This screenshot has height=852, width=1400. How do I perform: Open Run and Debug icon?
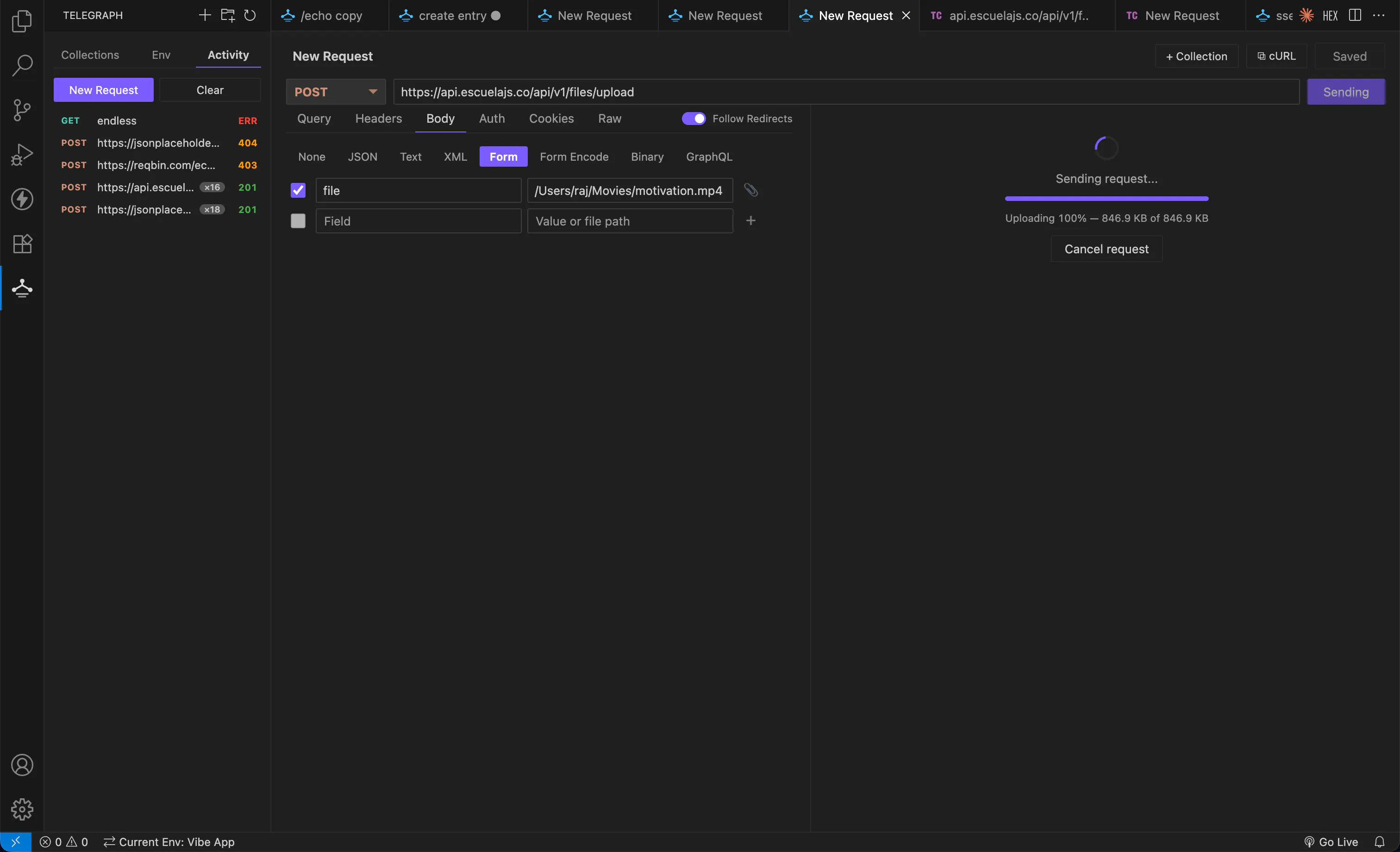click(x=22, y=154)
